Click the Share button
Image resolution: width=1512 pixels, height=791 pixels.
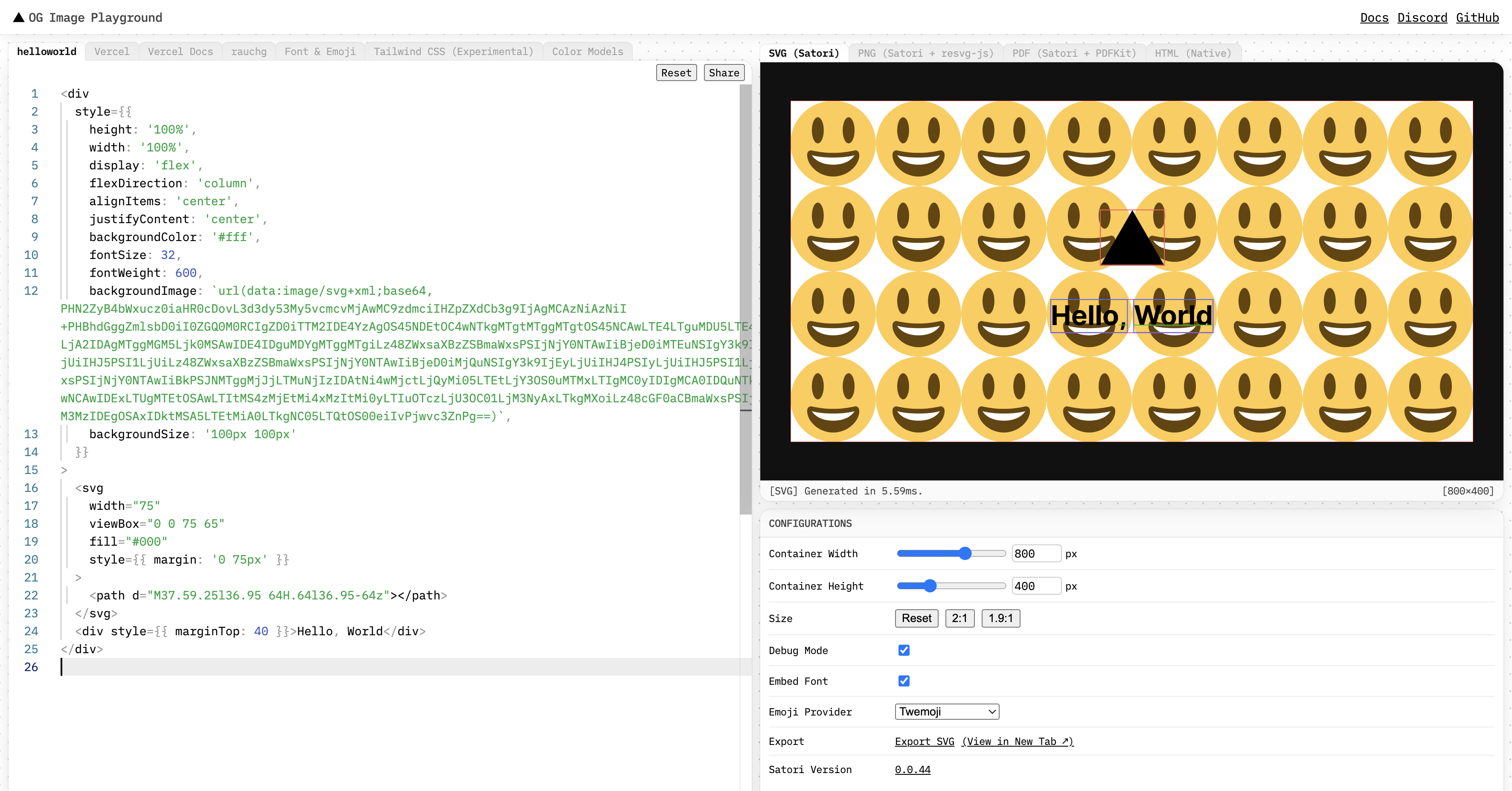click(724, 73)
